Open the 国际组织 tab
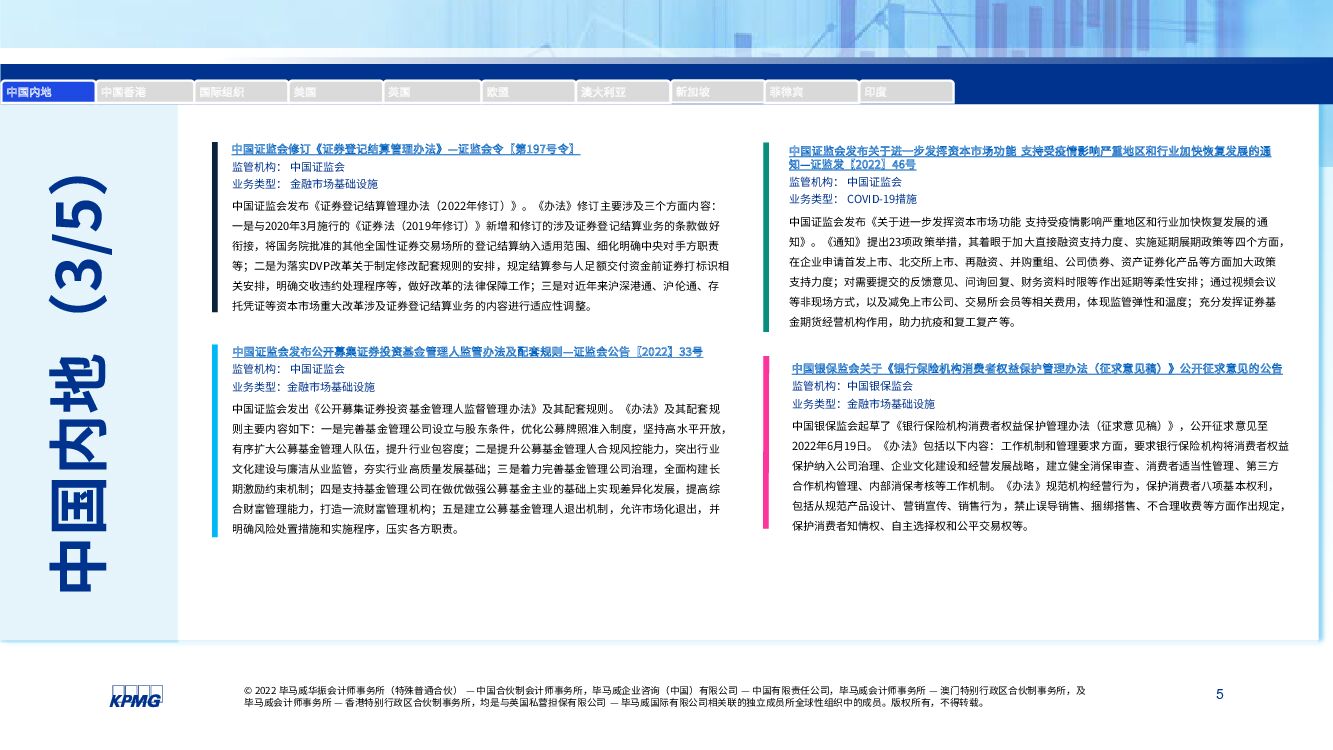Screen dimensions: 1333x750 point(240,91)
